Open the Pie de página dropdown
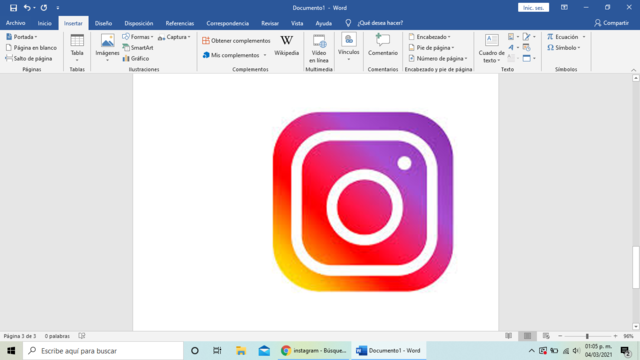Image resolution: width=640 pixels, height=360 pixels. click(431, 48)
